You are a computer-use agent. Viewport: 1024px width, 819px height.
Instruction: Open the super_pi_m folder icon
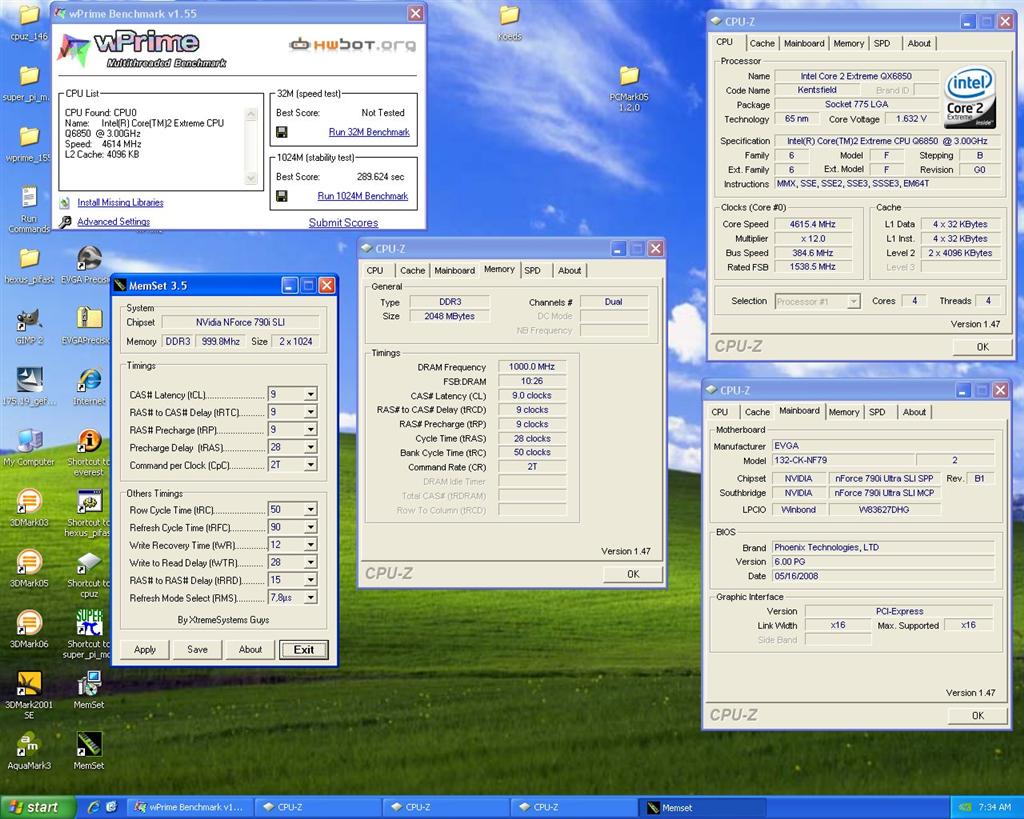[29, 76]
